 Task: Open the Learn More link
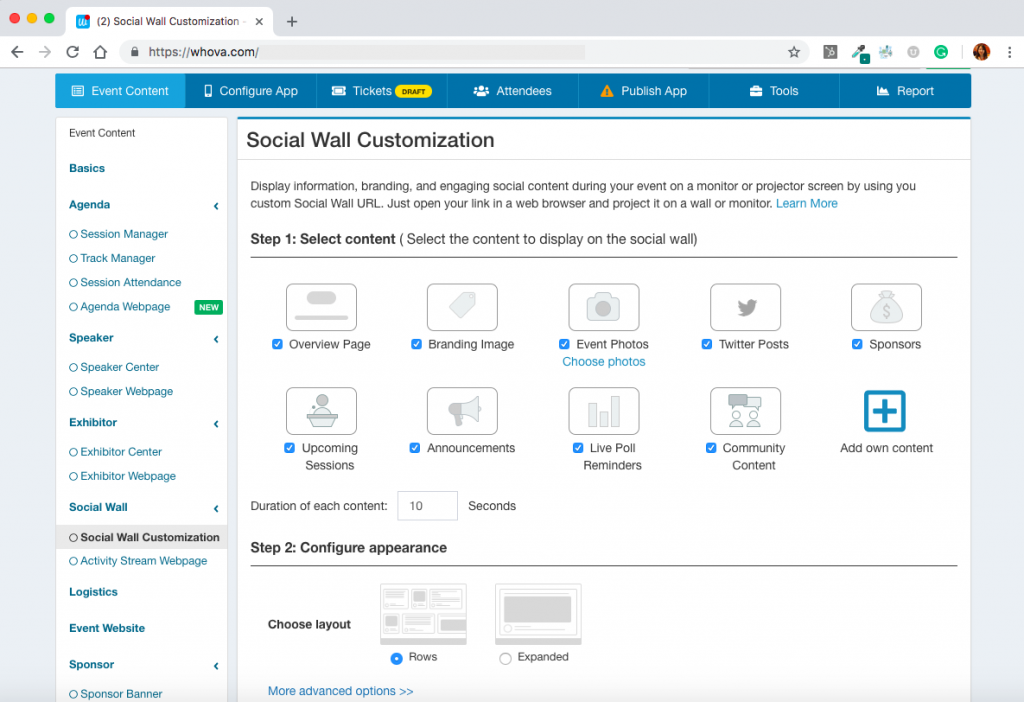tap(806, 203)
